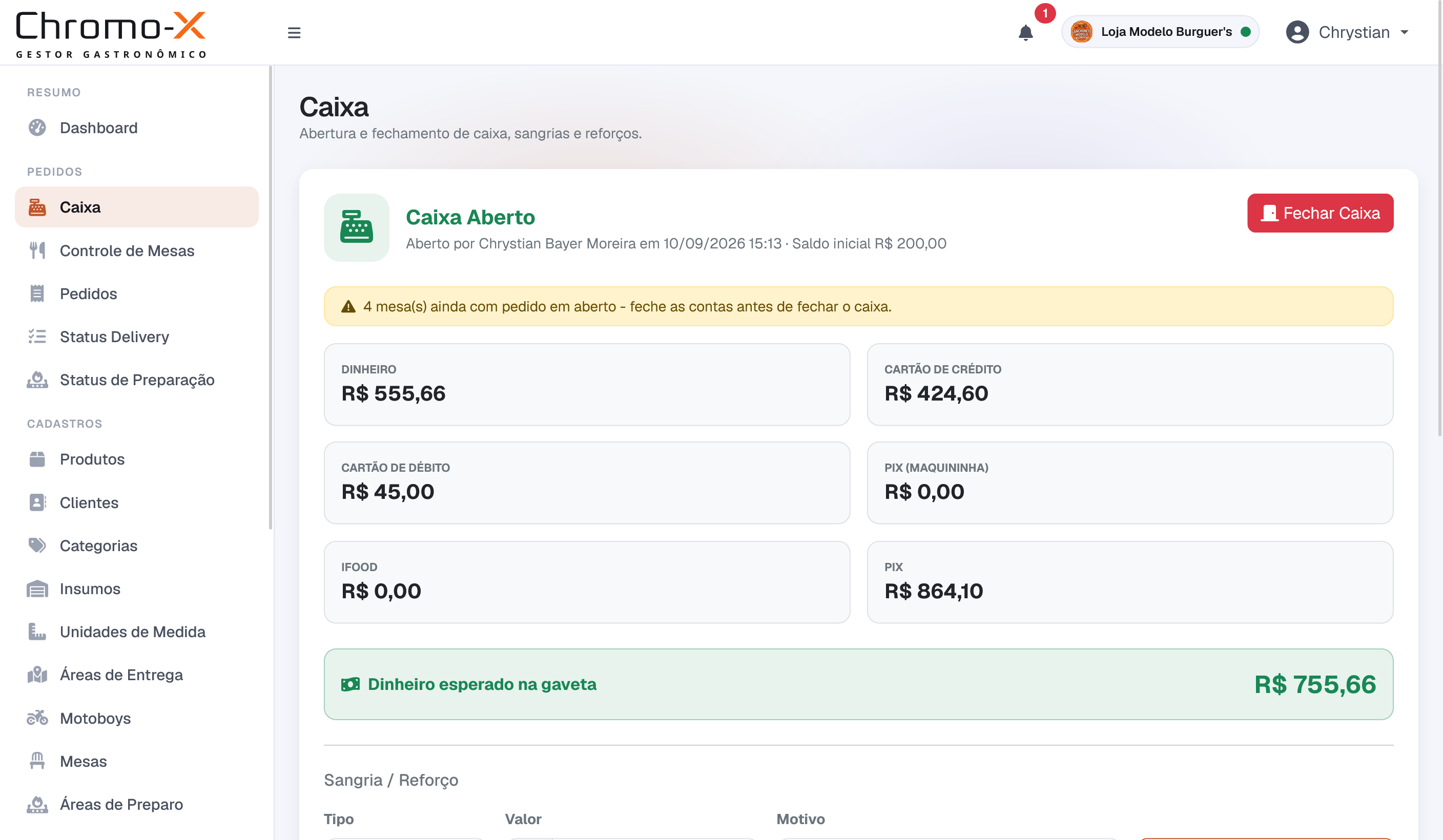Click the page vertical scrollbar
The width and height of the screenshot is (1443, 840).
[x=1439, y=219]
